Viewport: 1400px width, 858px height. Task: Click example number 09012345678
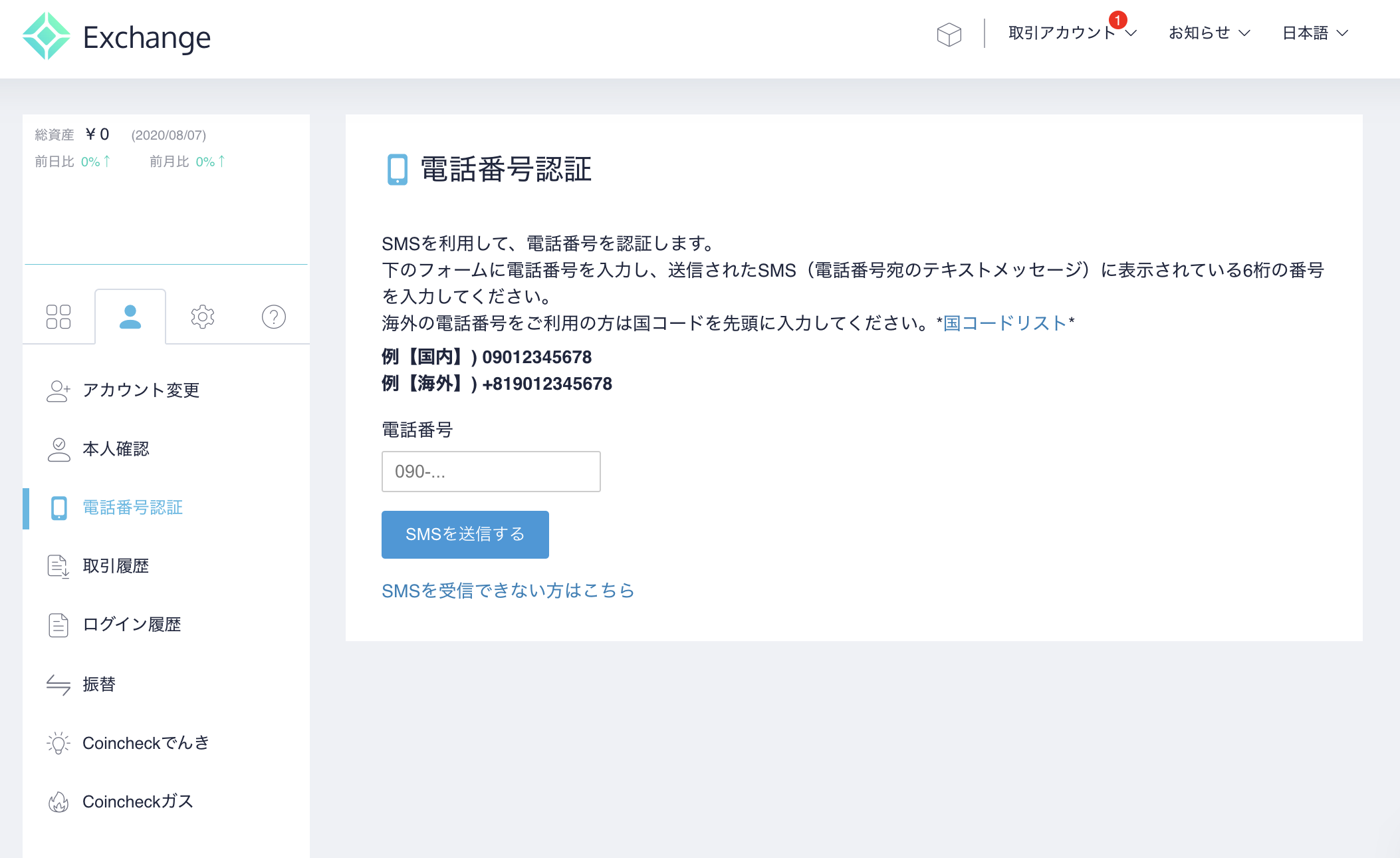pos(537,357)
